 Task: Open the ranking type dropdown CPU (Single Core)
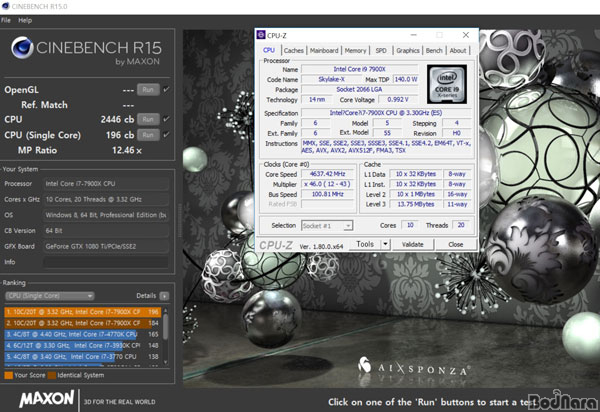(x=50, y=296)
